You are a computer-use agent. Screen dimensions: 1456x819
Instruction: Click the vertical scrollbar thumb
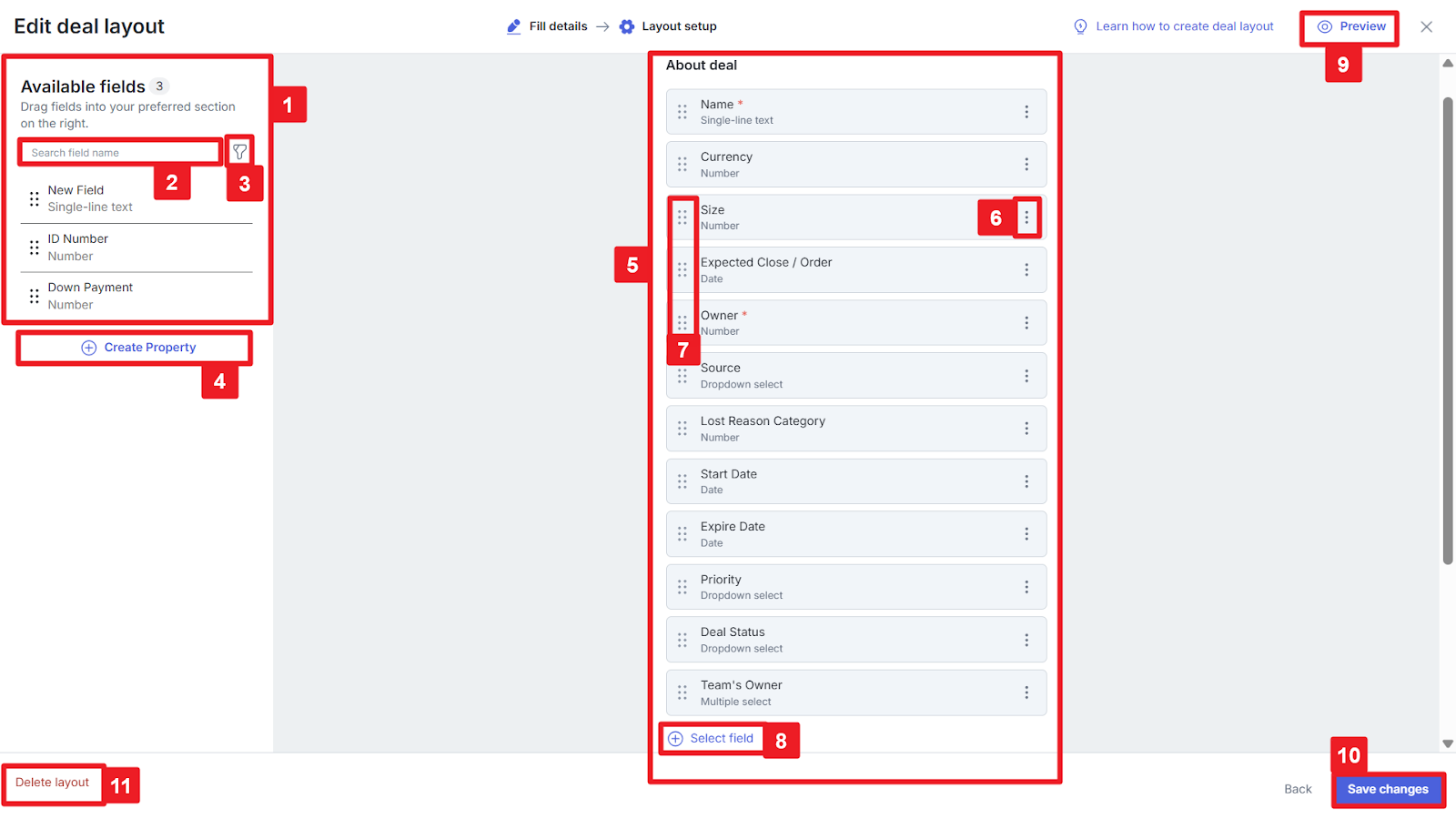(1448, 328)
